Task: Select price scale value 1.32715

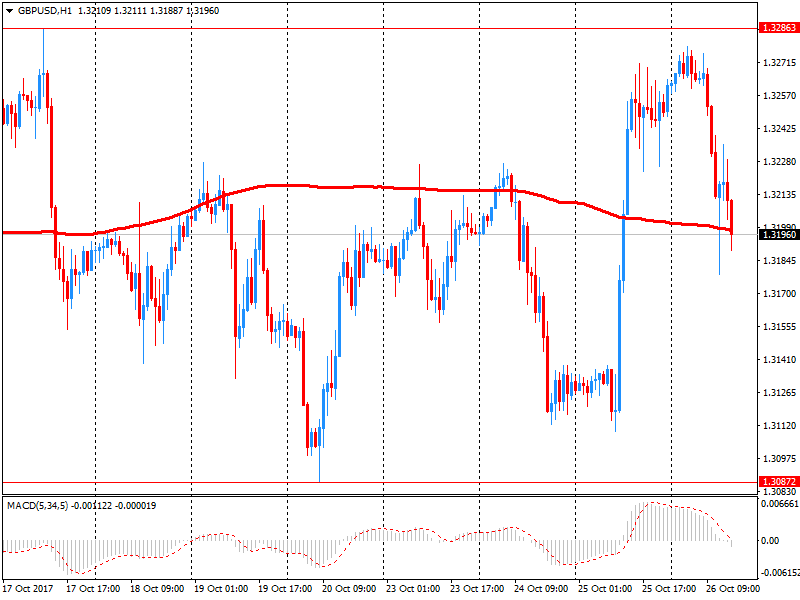Action: click(x=779, y=63)
